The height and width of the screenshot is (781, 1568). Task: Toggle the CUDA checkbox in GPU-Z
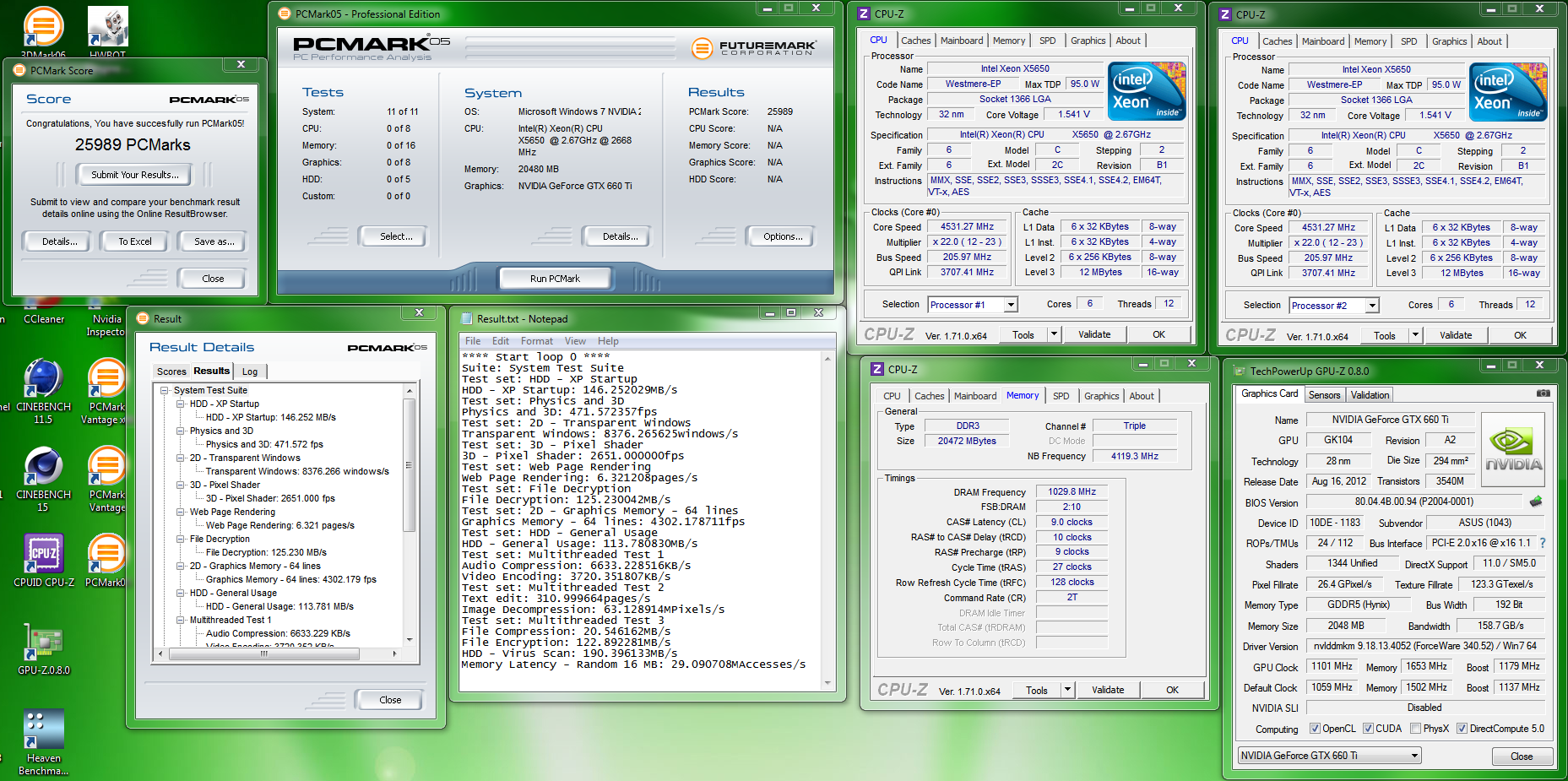click(x=1368, y=729)
